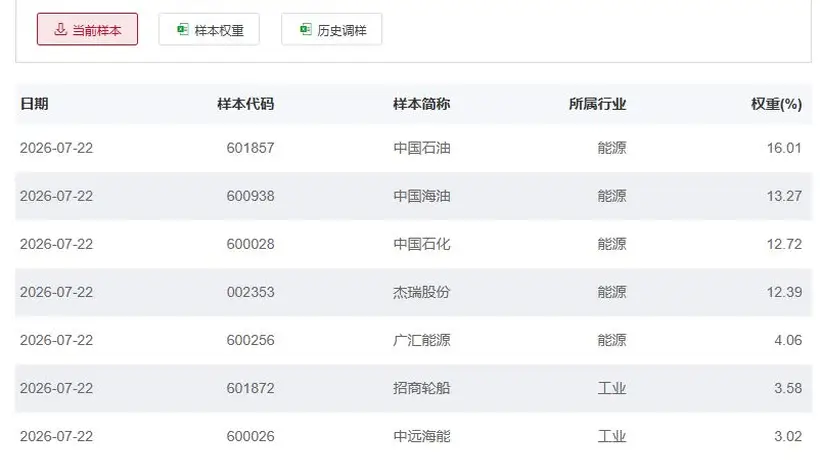The height and width of the screenshot is (460, 820).
Task: Click the 权重(%) column header
Action: pyautogui.click(x=776, y=104)
